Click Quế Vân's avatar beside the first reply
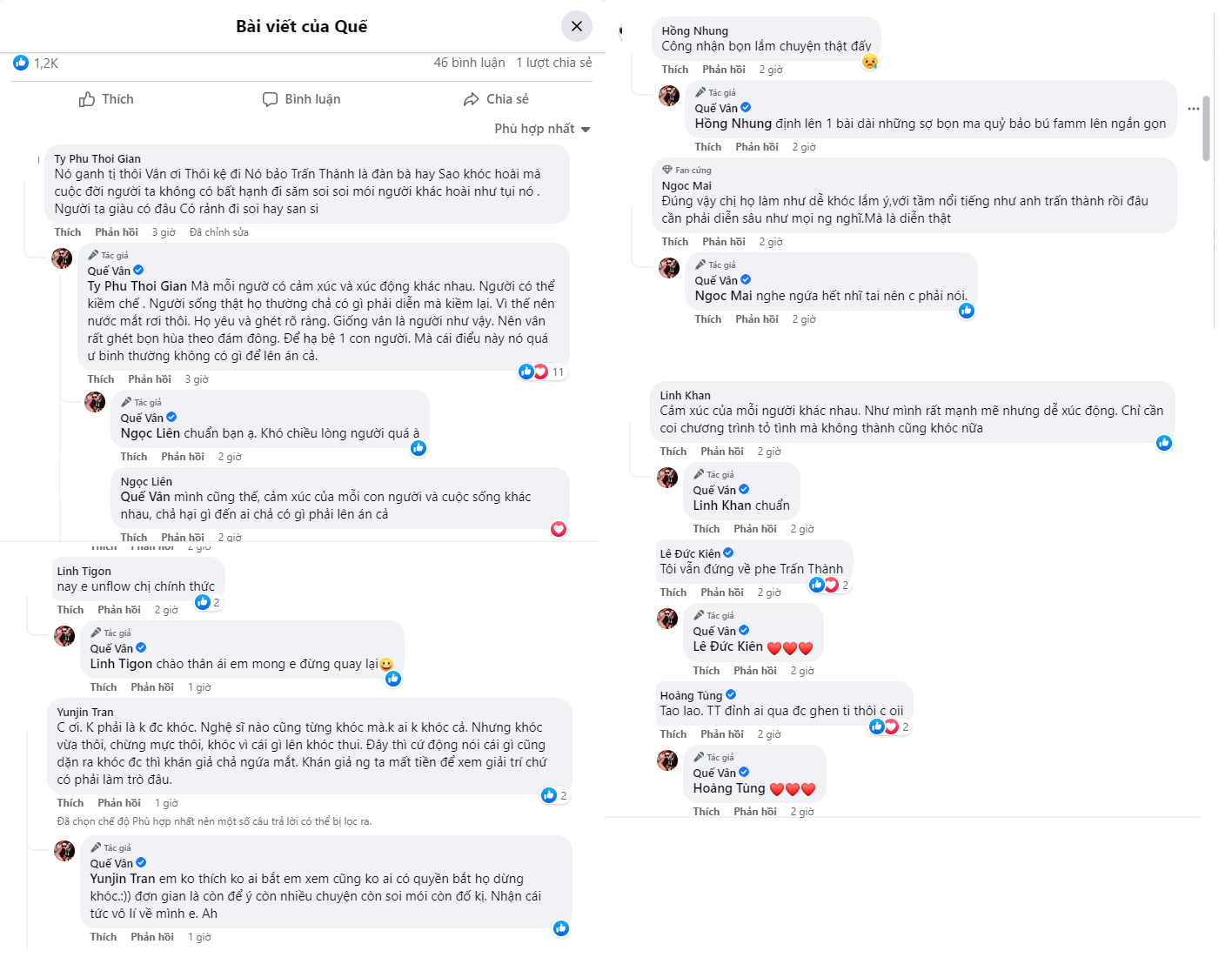1232x971 pixels. [62, 258]
